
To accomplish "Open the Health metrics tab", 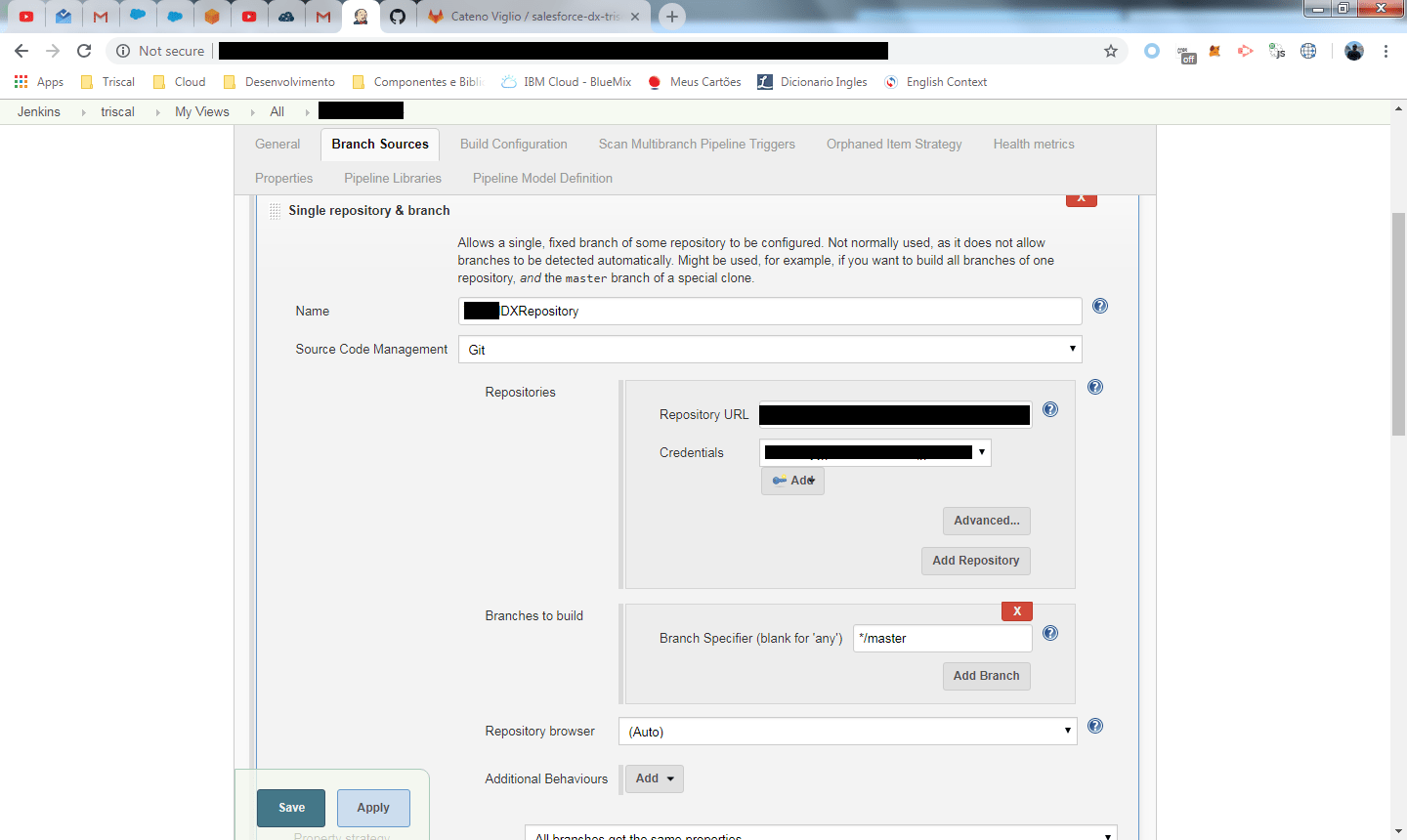I will (x=1034, y=144).
